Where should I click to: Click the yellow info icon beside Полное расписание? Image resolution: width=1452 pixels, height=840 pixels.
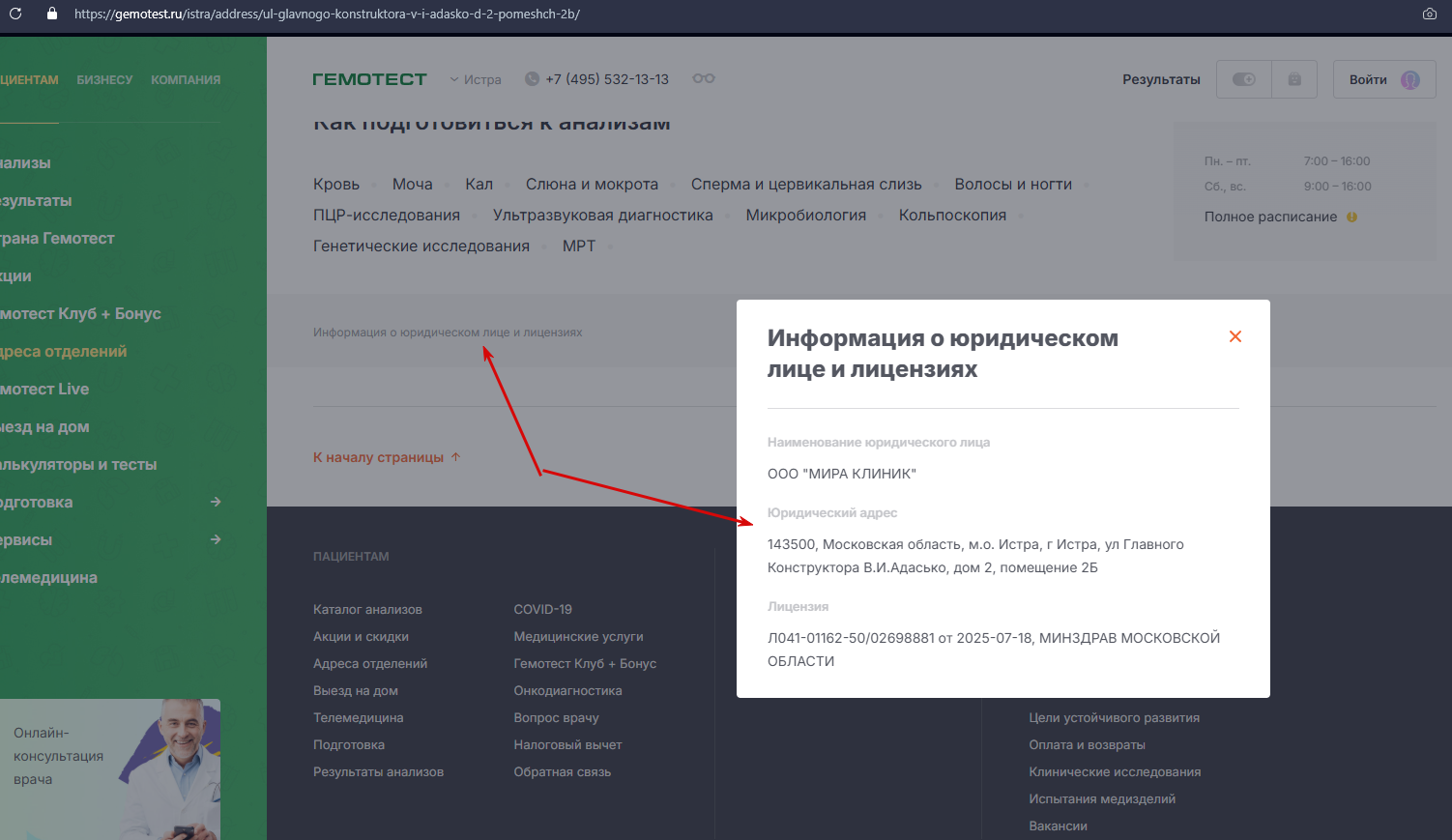(1351, 217)
